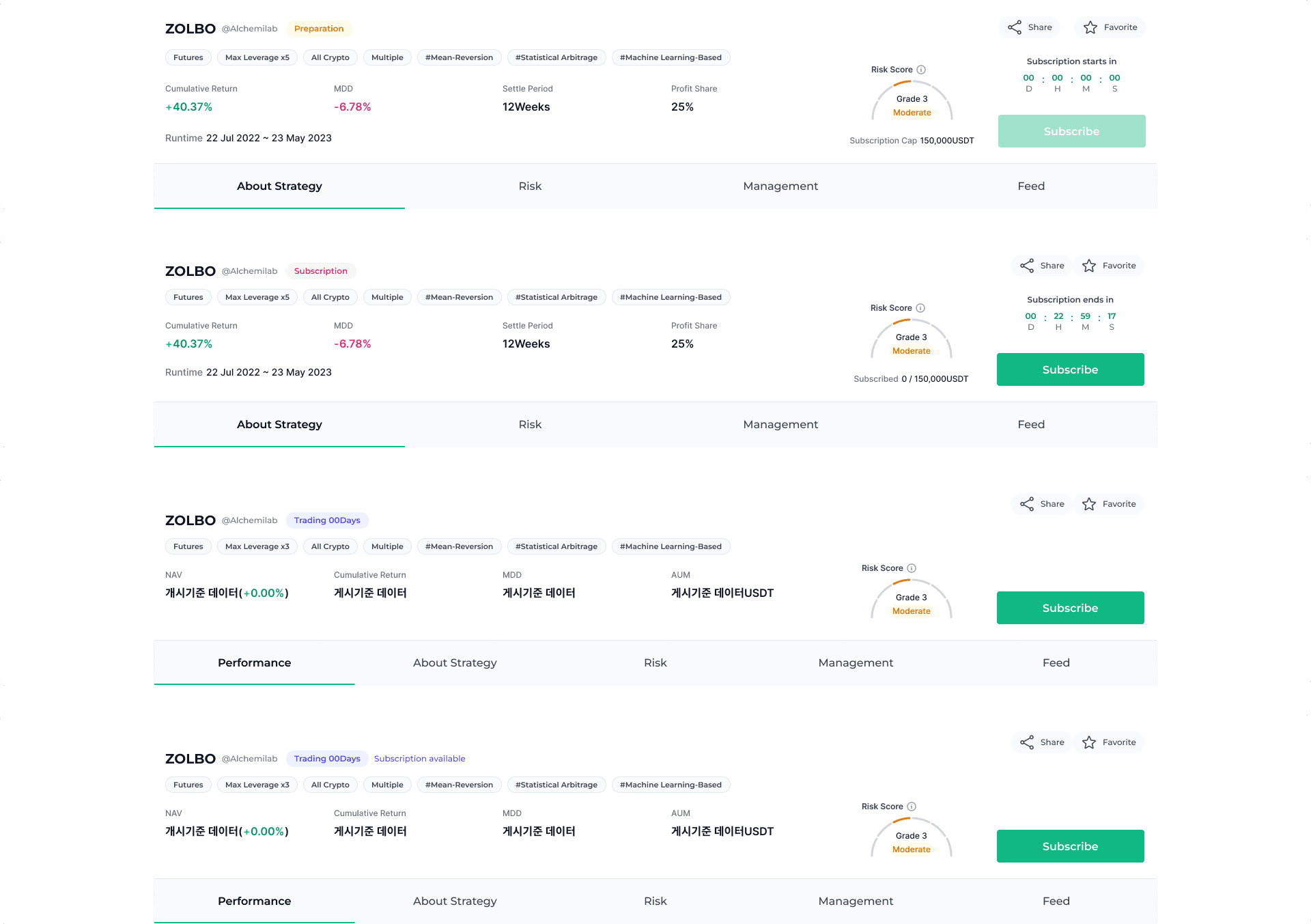The image size is (1311, 924).
Task: Click Subscribe in Subscription available card
Action: [1071, 846]
